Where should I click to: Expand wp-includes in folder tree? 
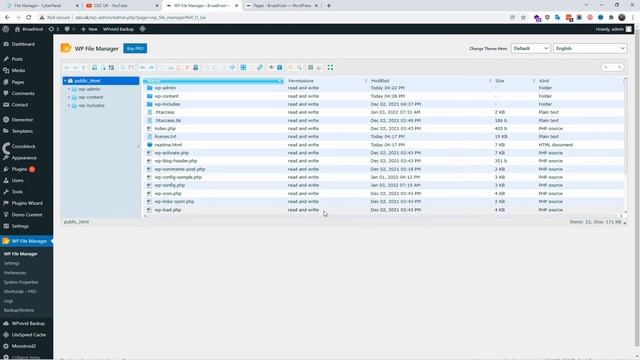coord(69,106)
